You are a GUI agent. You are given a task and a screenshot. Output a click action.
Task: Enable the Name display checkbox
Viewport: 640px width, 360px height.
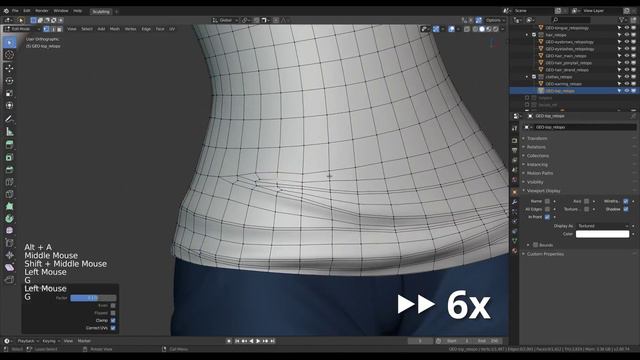pyautogui.click(x=547, y=201)
